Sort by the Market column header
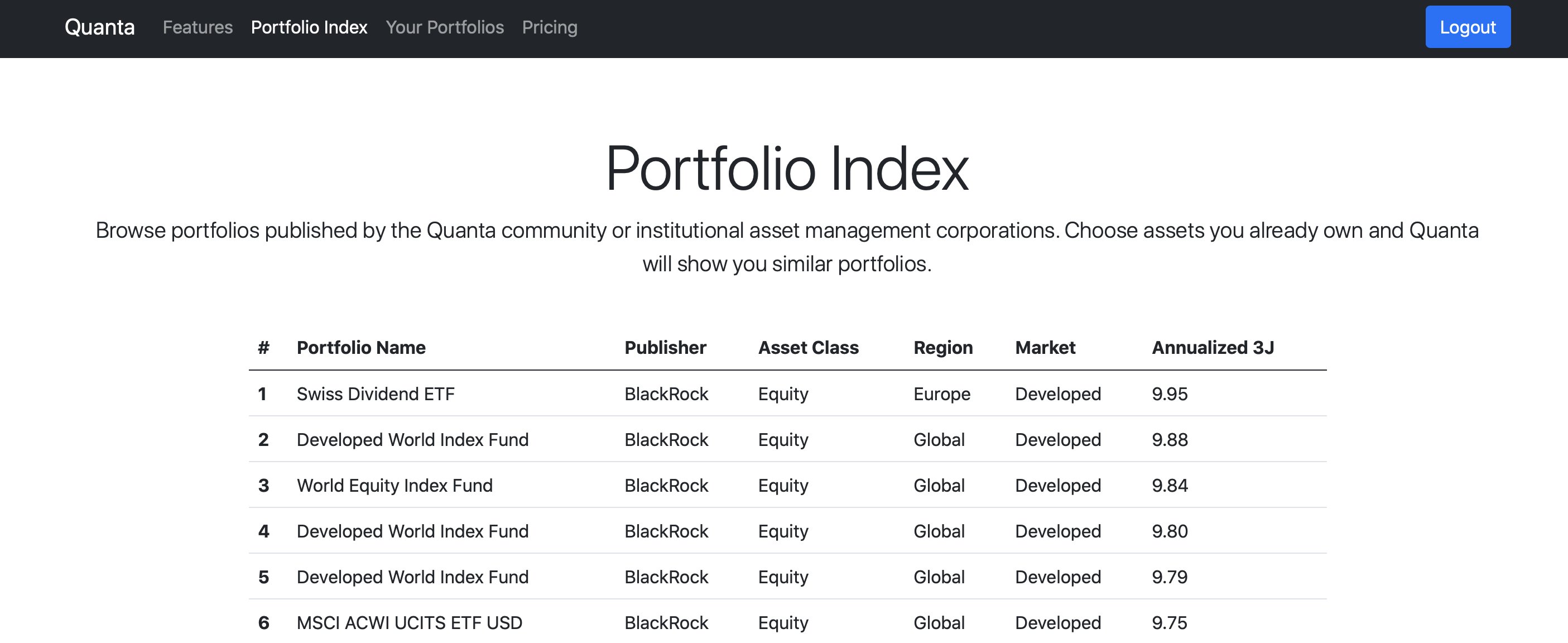 coord(1045,347)
